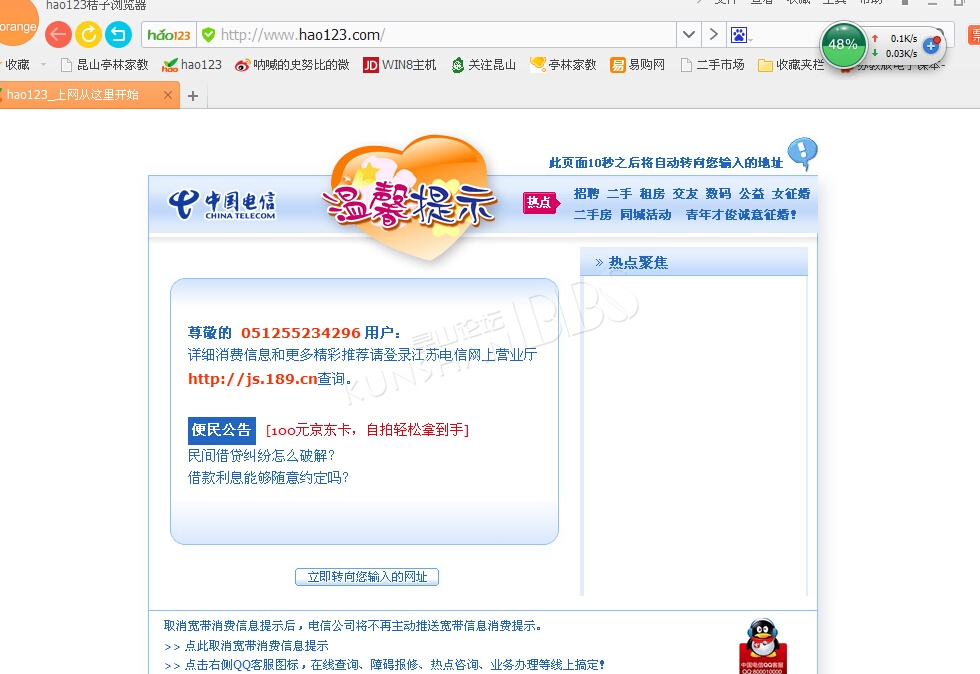Click the blue undo/restore page button

[x=118, y=35]
